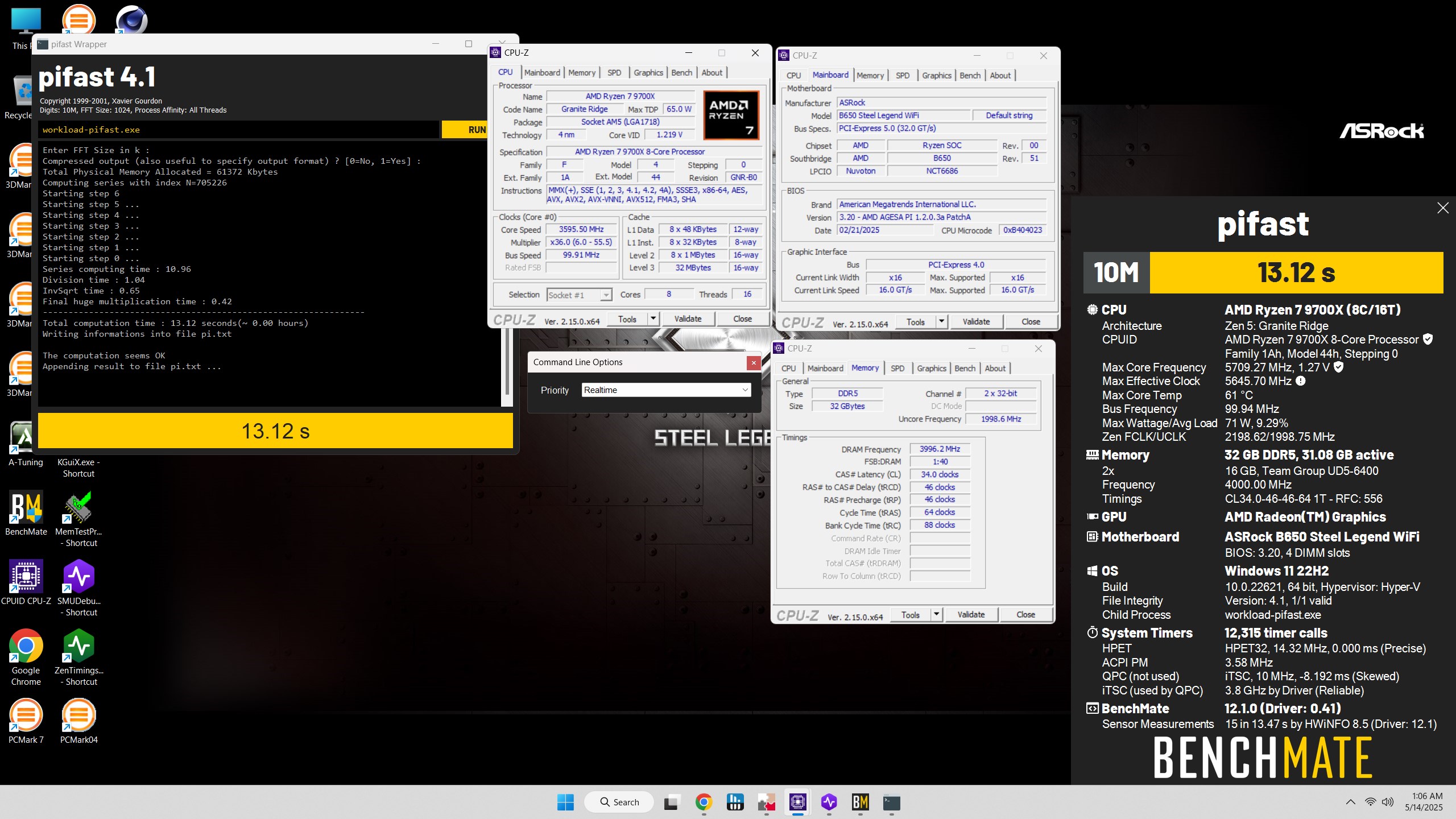Click the CPU-Z taskbar icon
The width and height of the screenshot is (1456, 819).
point(798,802)
